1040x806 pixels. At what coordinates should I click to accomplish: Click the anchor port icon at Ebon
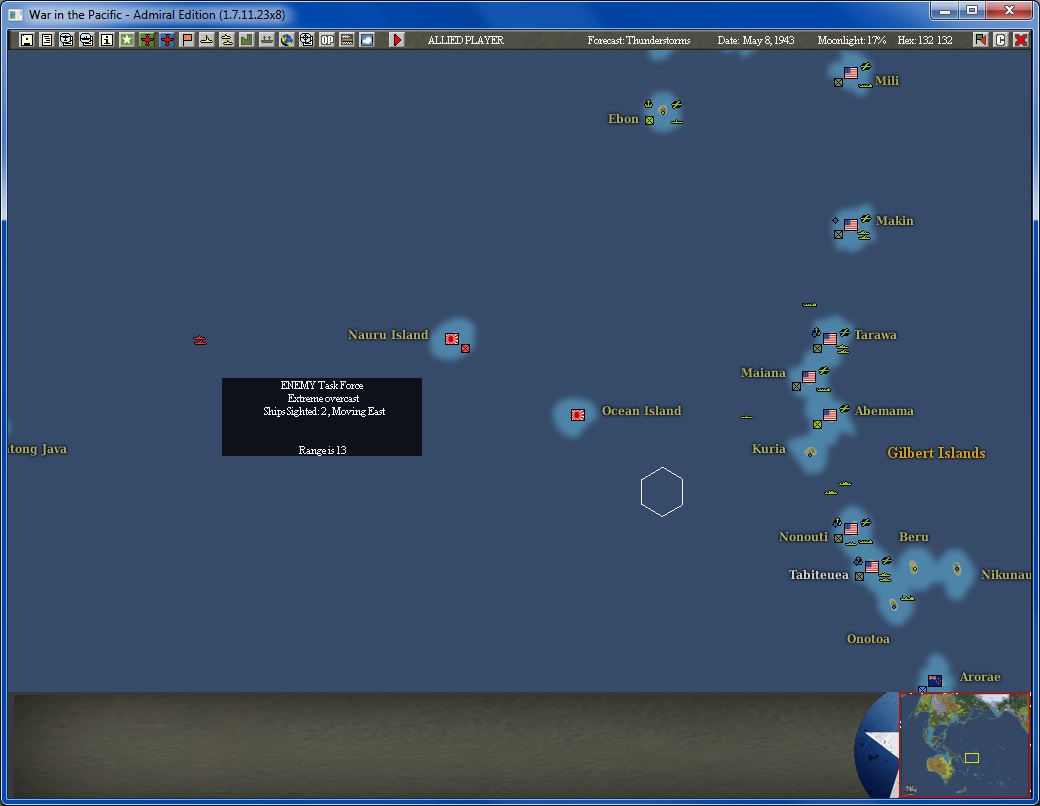click(x=649, y=104)
